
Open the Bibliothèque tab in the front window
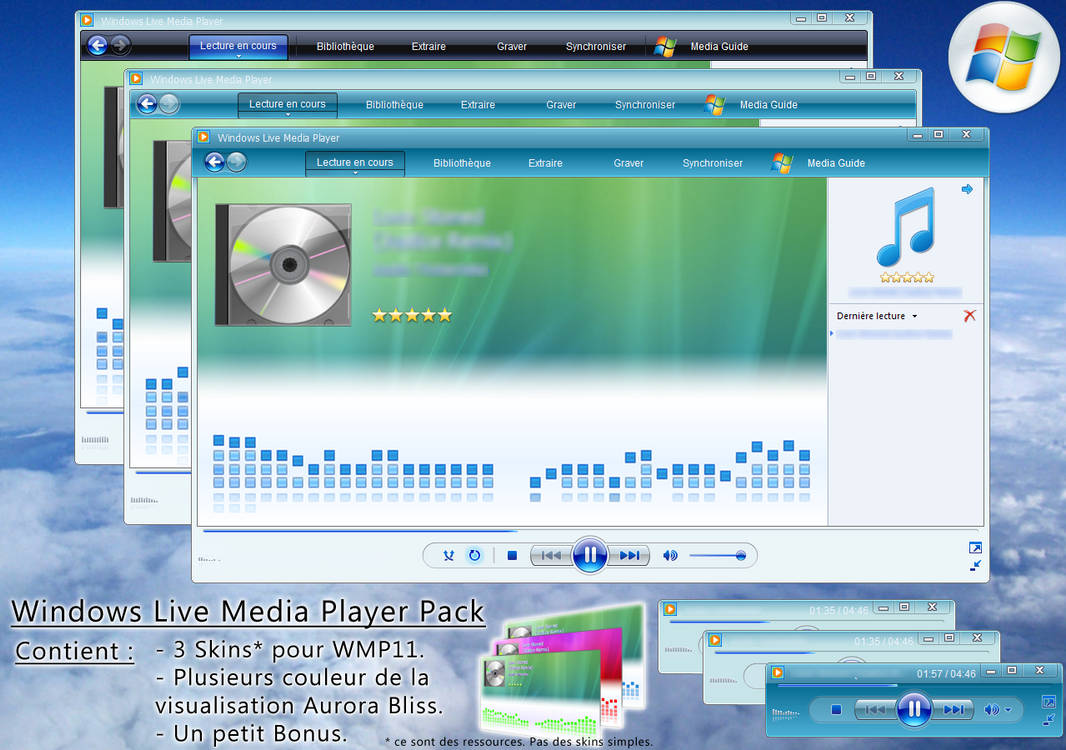462,163
